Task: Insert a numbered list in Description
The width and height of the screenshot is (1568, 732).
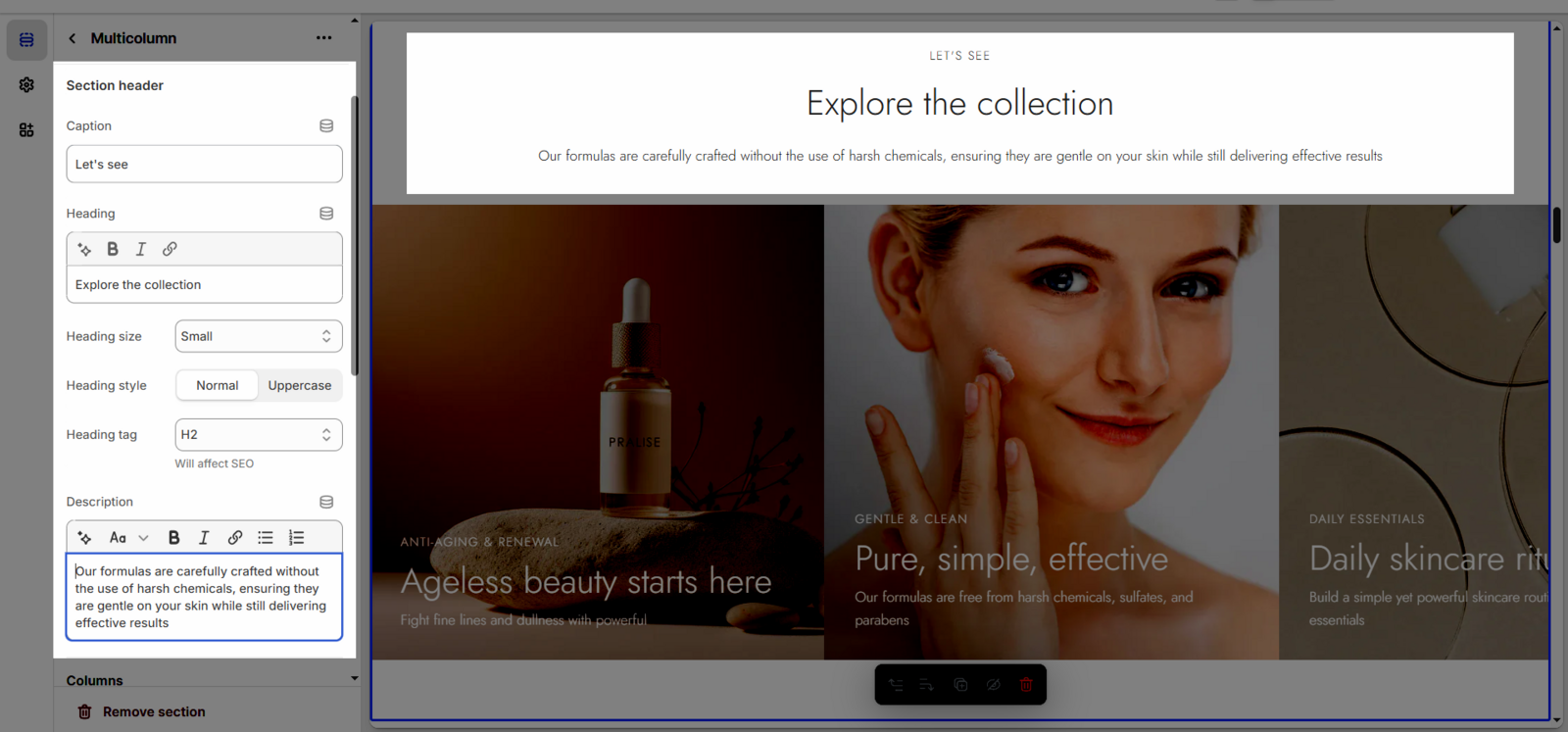Action: click(297, 537)
